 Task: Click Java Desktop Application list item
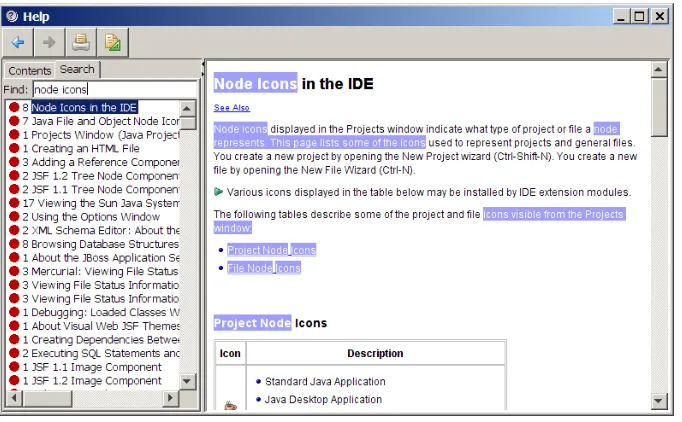323,399
